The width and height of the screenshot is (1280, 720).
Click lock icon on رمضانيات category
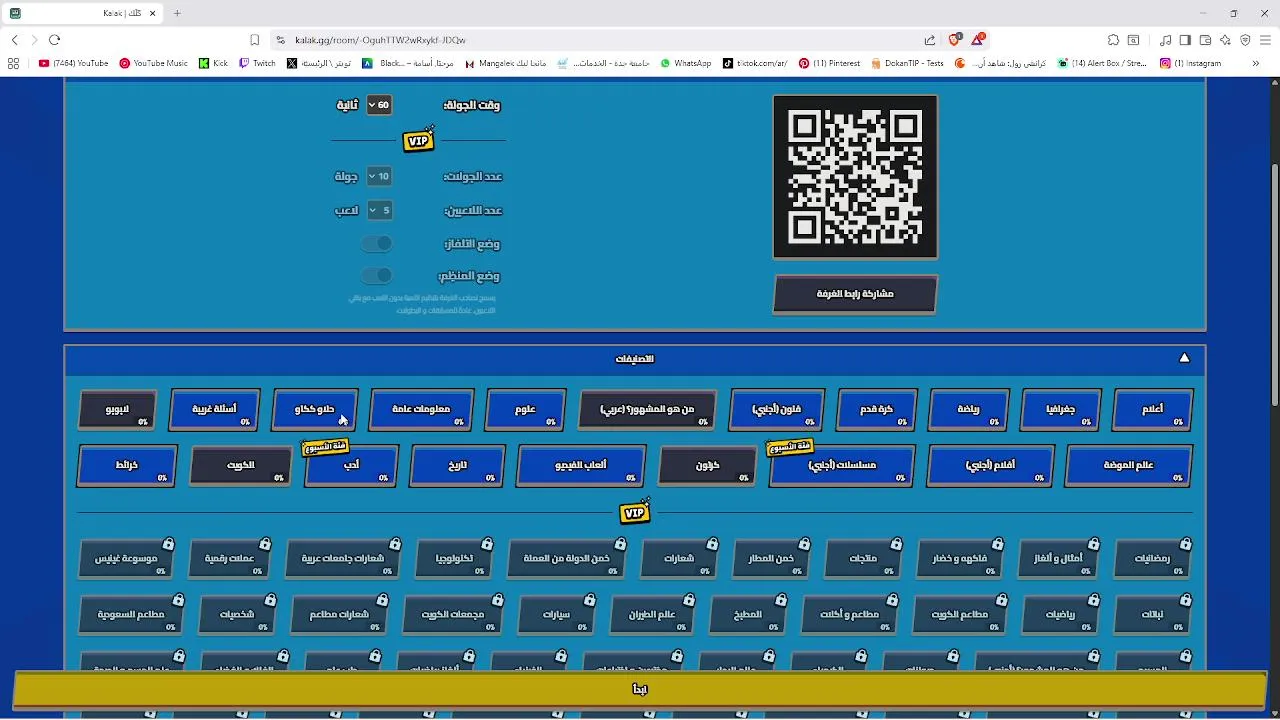[1185, 544]
